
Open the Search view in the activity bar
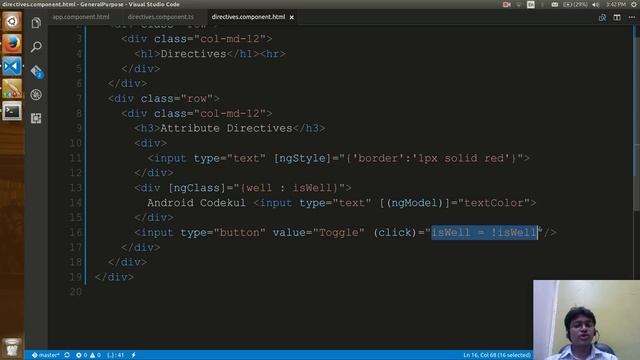tap(36, 47)
